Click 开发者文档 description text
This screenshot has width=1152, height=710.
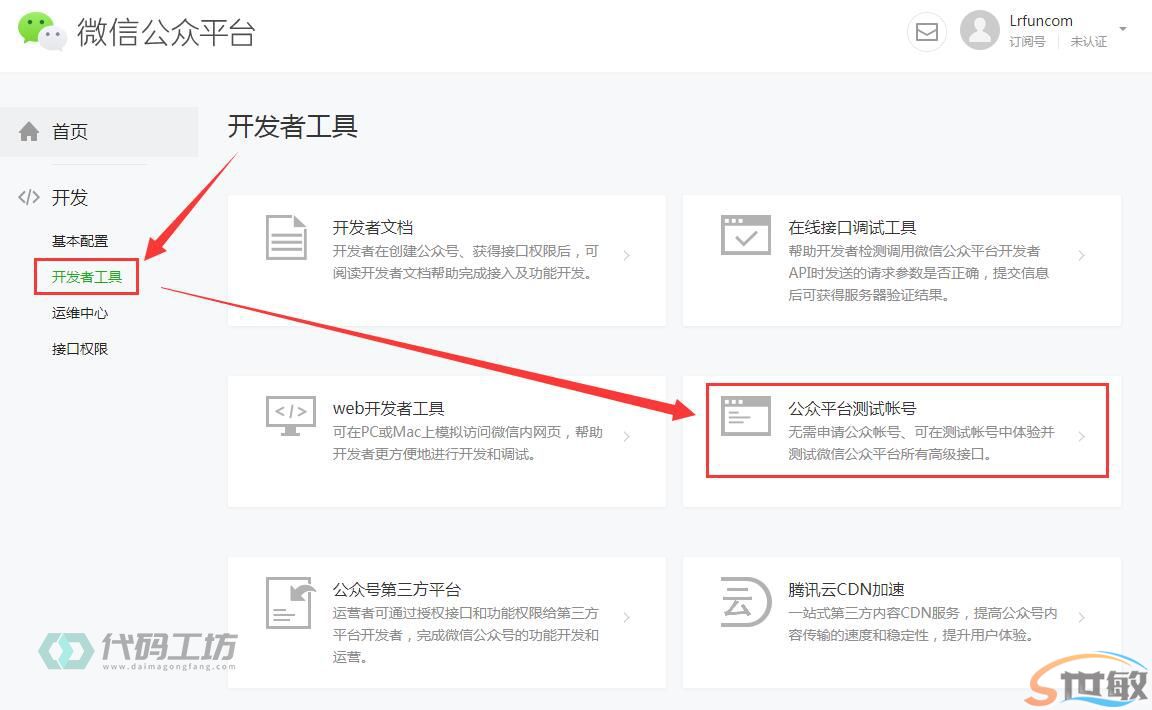pos(466,262)
